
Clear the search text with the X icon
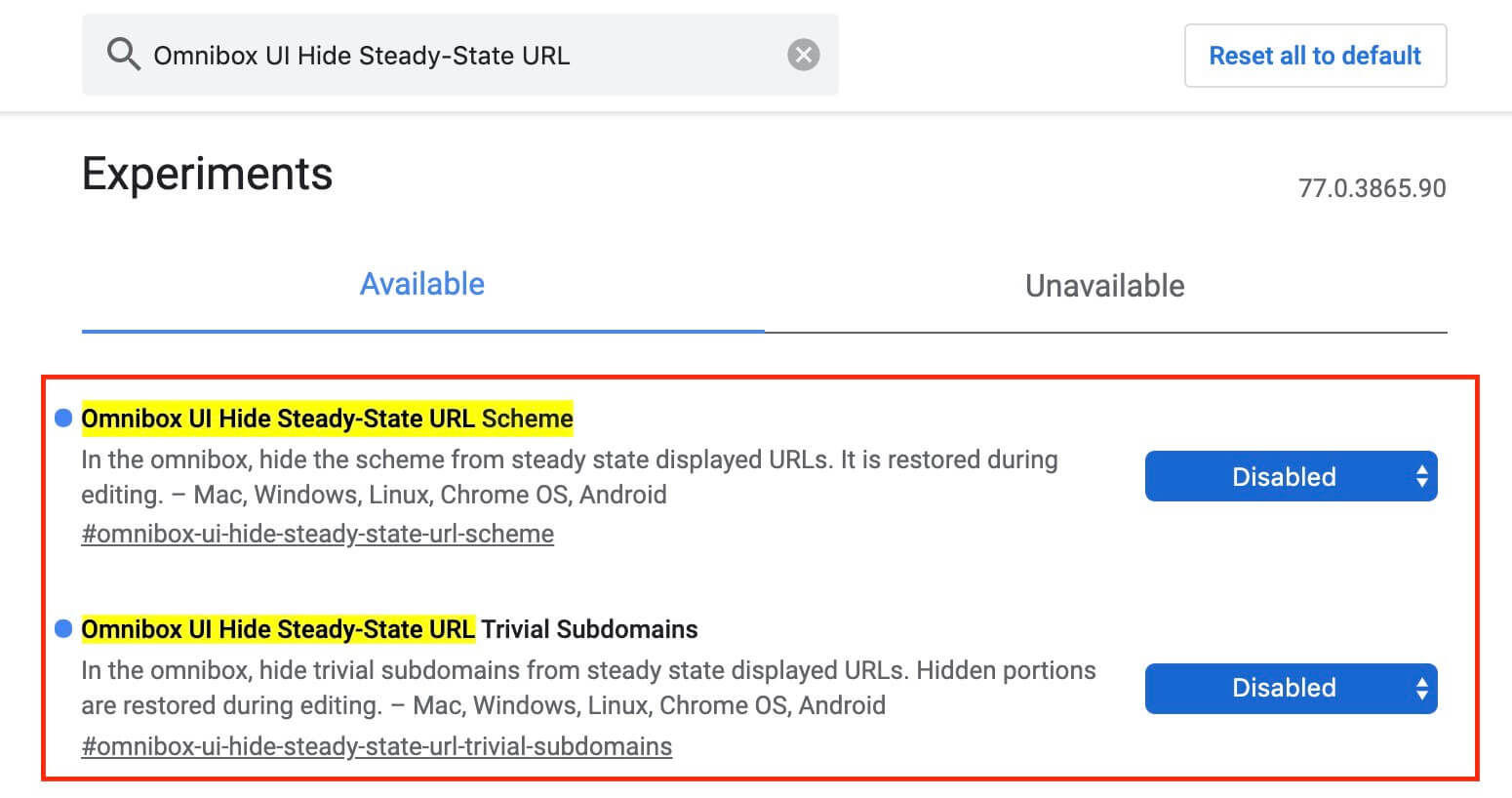803,55
